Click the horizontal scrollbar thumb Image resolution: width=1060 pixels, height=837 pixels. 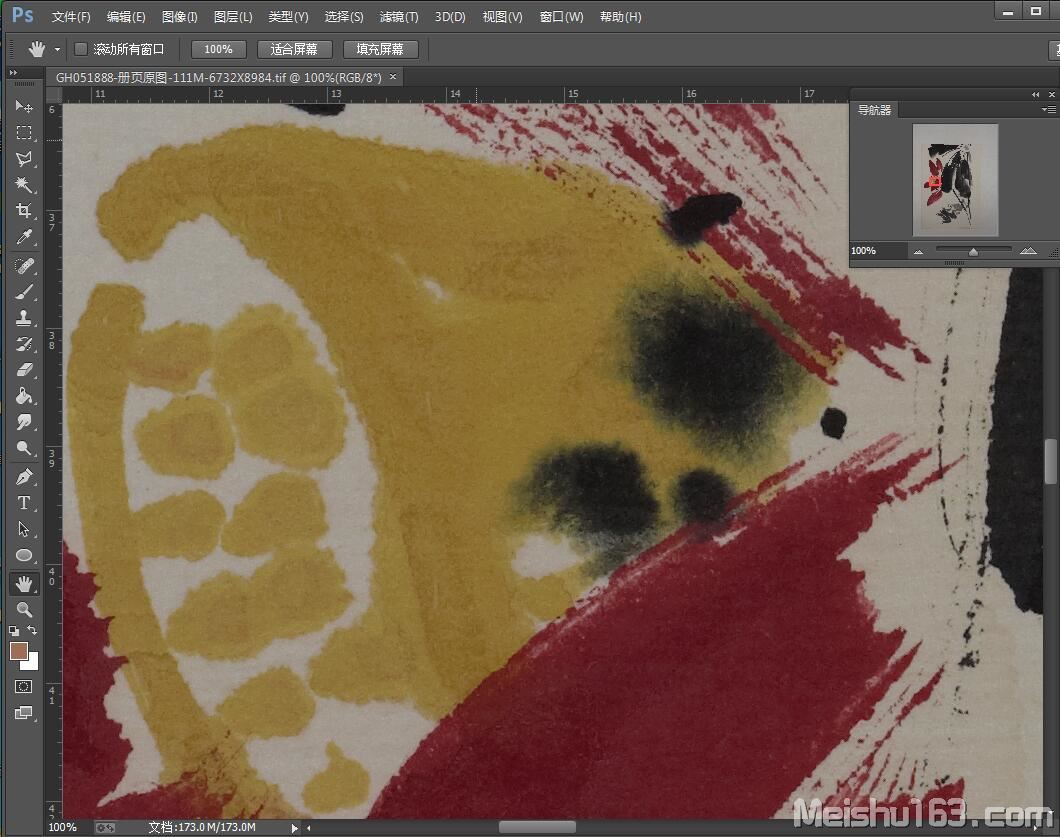(537, 828)
